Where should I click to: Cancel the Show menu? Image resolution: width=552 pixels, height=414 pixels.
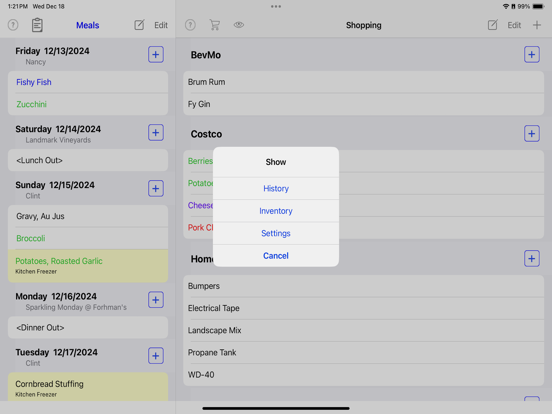[x=276, y=256]
